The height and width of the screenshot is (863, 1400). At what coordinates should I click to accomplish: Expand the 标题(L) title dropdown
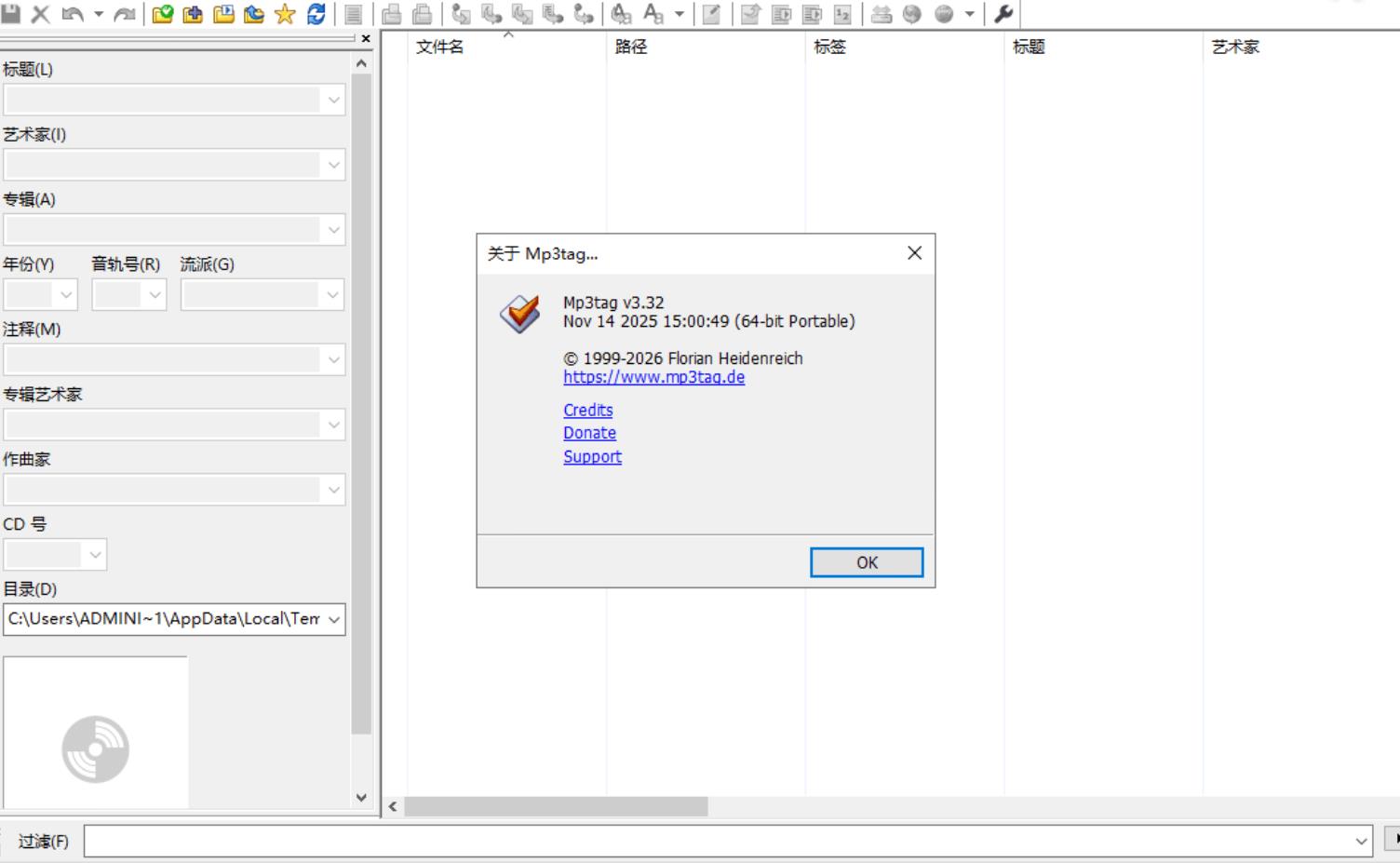pyautogui.click(x=333, y=101)
